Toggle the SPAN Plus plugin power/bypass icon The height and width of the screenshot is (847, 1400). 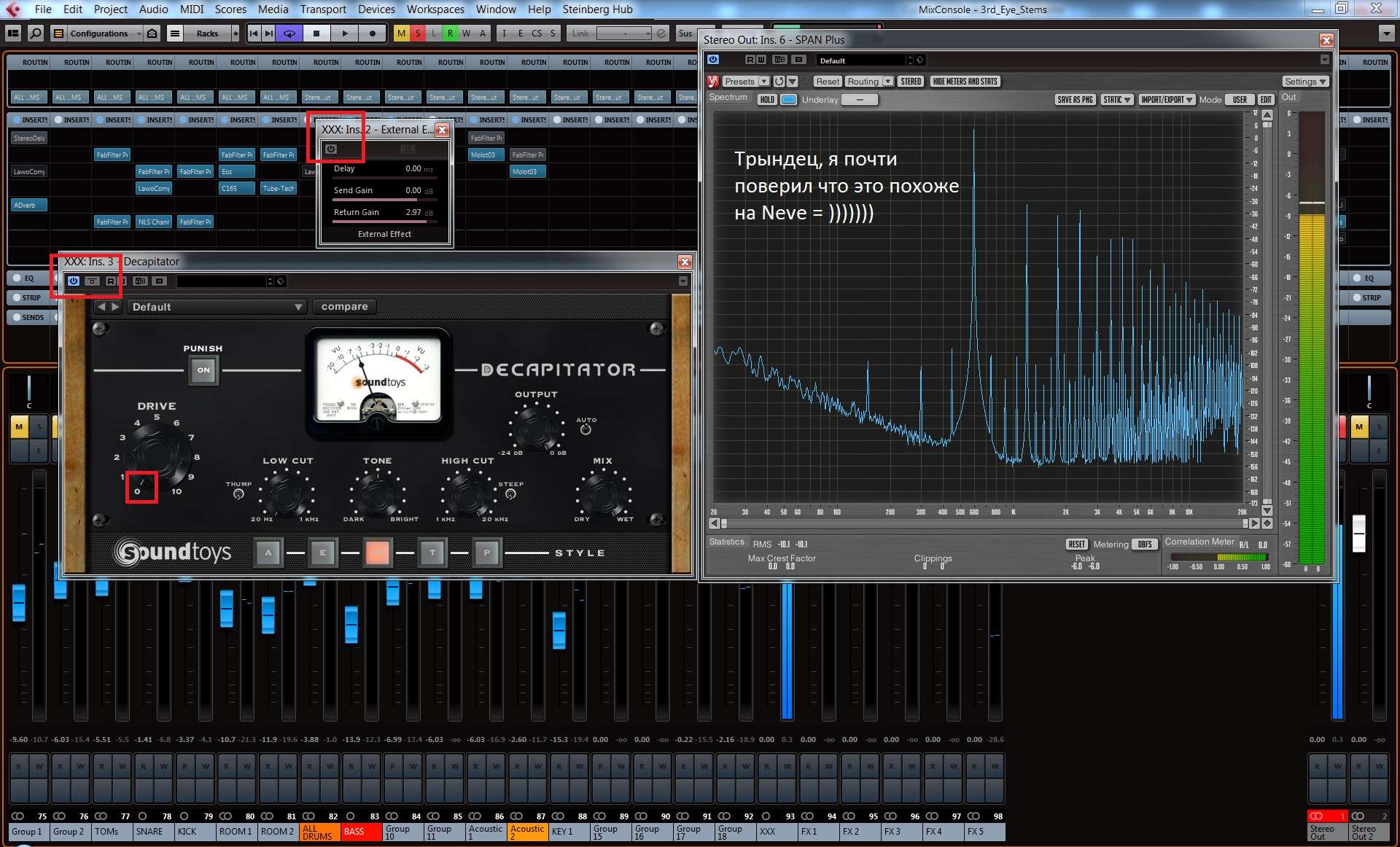click(x=713, y=60)
